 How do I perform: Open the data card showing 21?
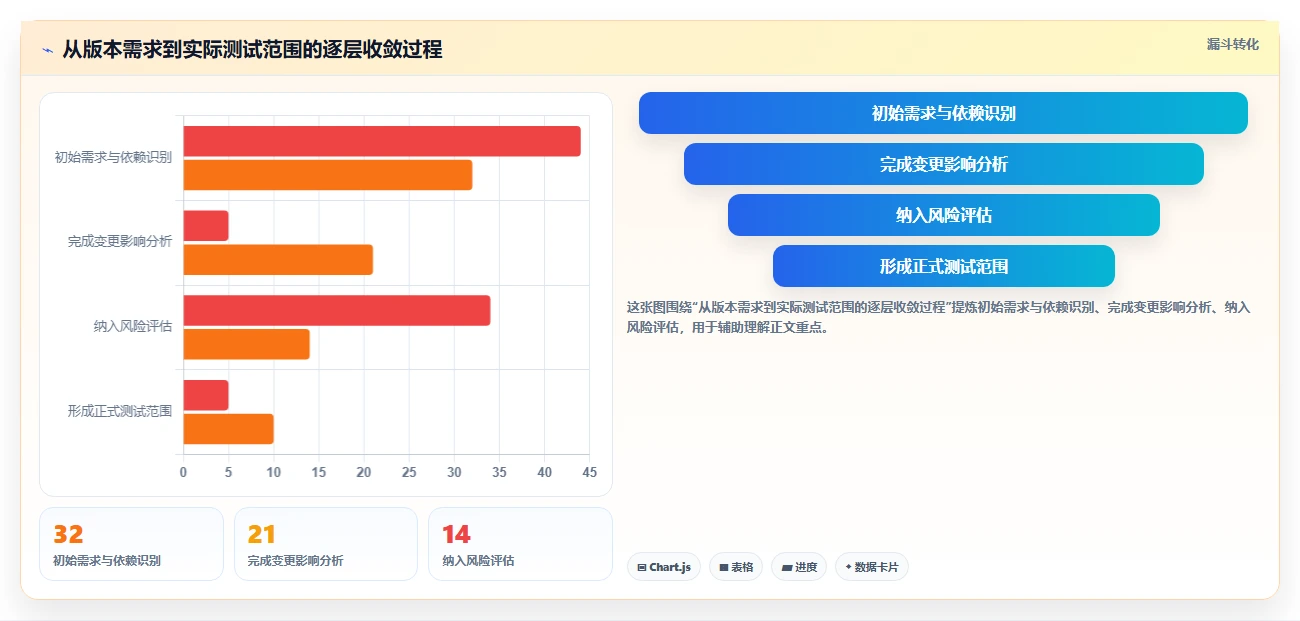(x=325, y=544)
